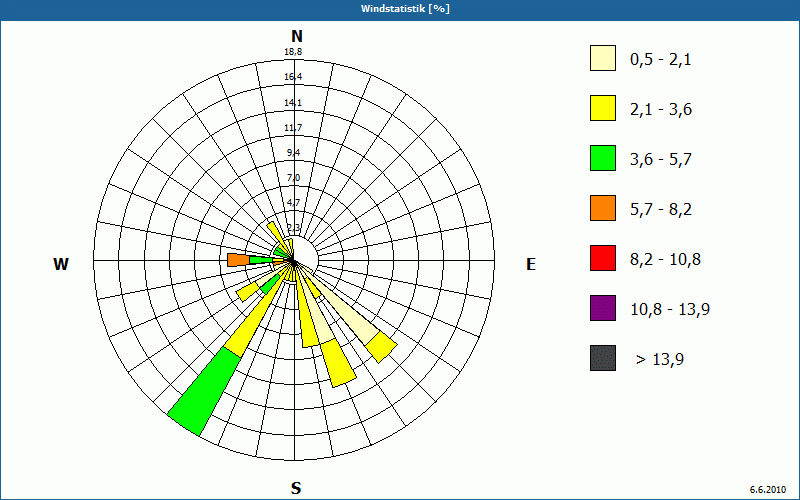800x500 pixels.
Task: Select the orange segment of west bar
Action: 238,260
